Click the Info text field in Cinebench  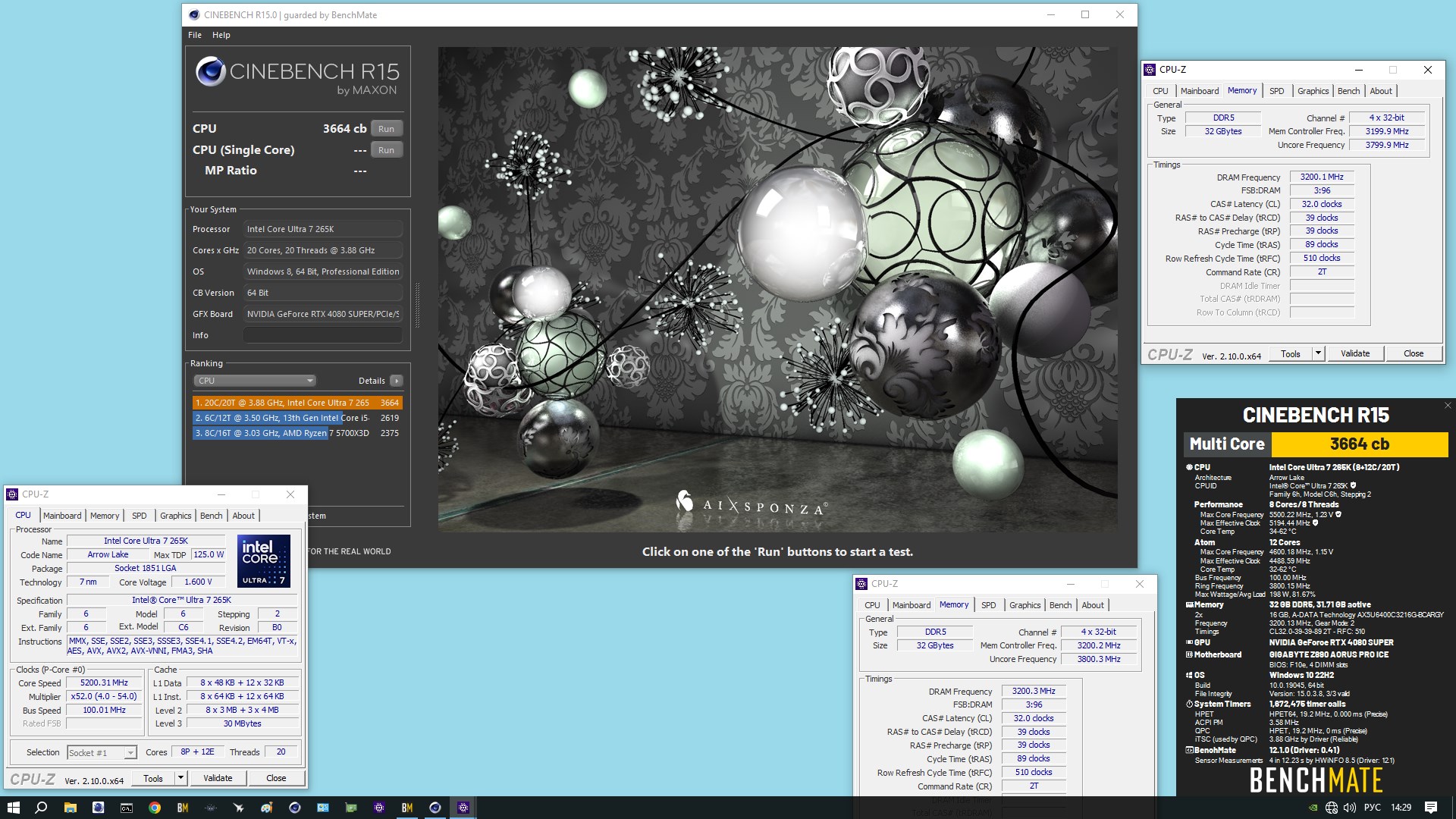pyautogui.click(x=323, y=335)
